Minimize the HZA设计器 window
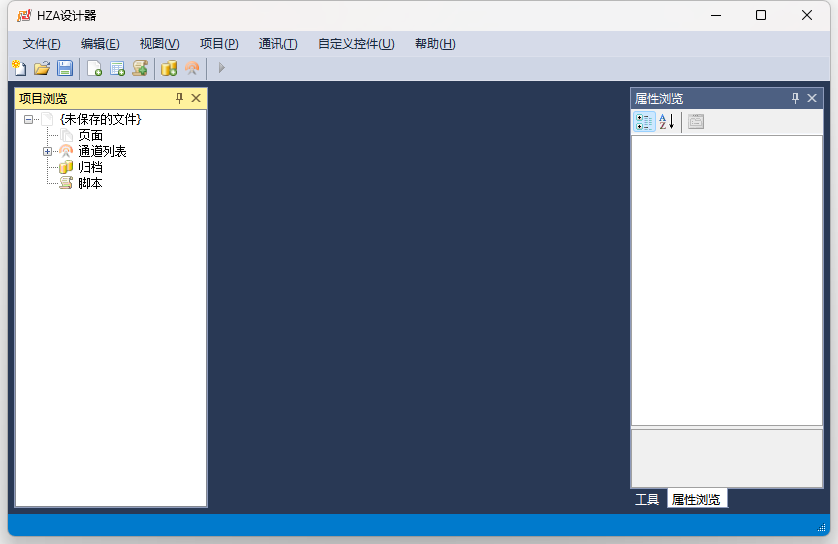Image resolution: width=838 pixels, height=544 pixels. [x=716, y=15]
